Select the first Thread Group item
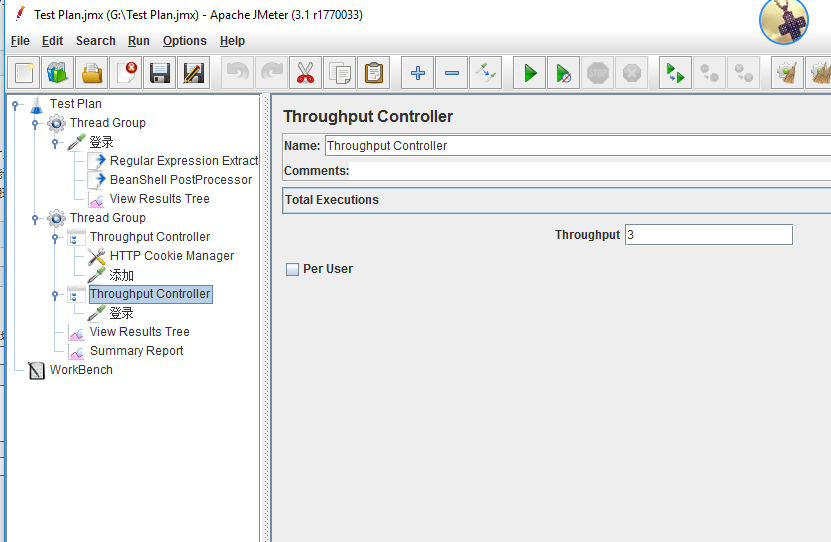Screen dimensions: 831x542 point(108,123)
